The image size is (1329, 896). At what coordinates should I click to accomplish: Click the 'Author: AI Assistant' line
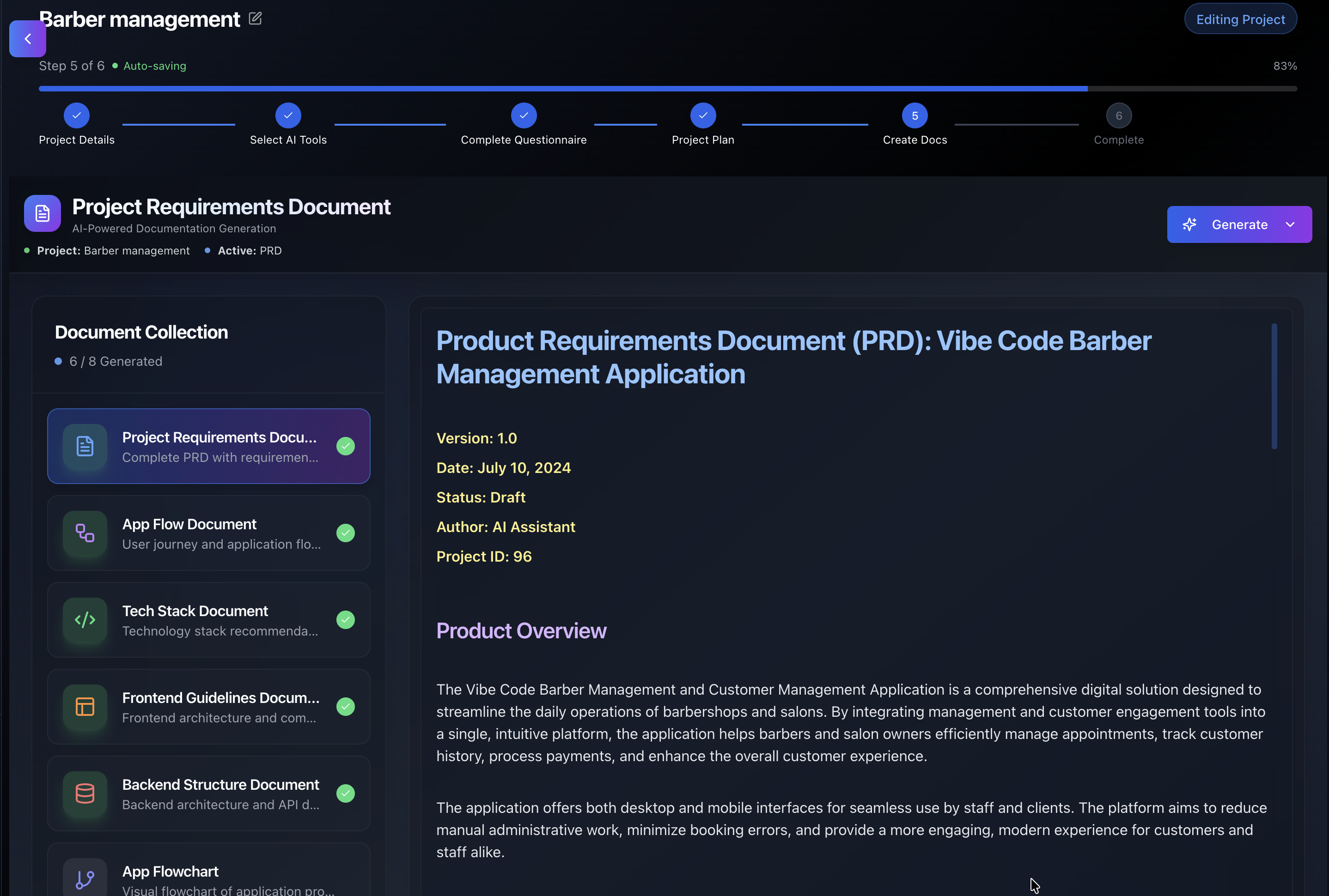pos(506,527)
